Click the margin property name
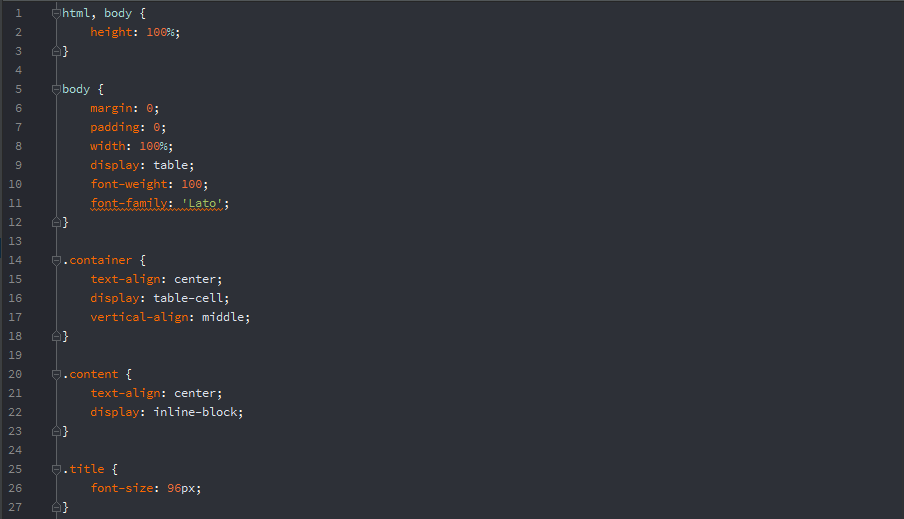 coord(110,108)
